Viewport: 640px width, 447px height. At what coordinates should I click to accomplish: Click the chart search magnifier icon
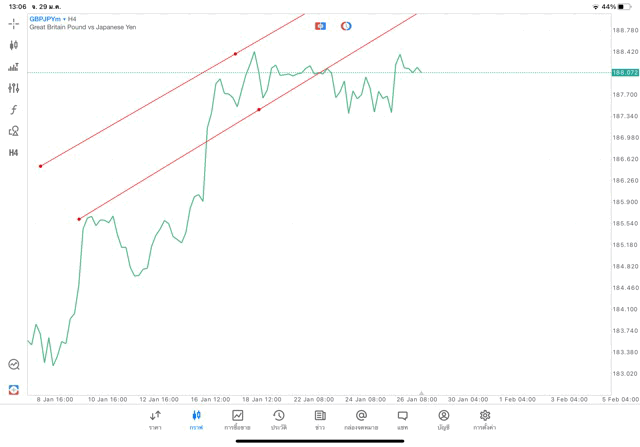point(14,365)
